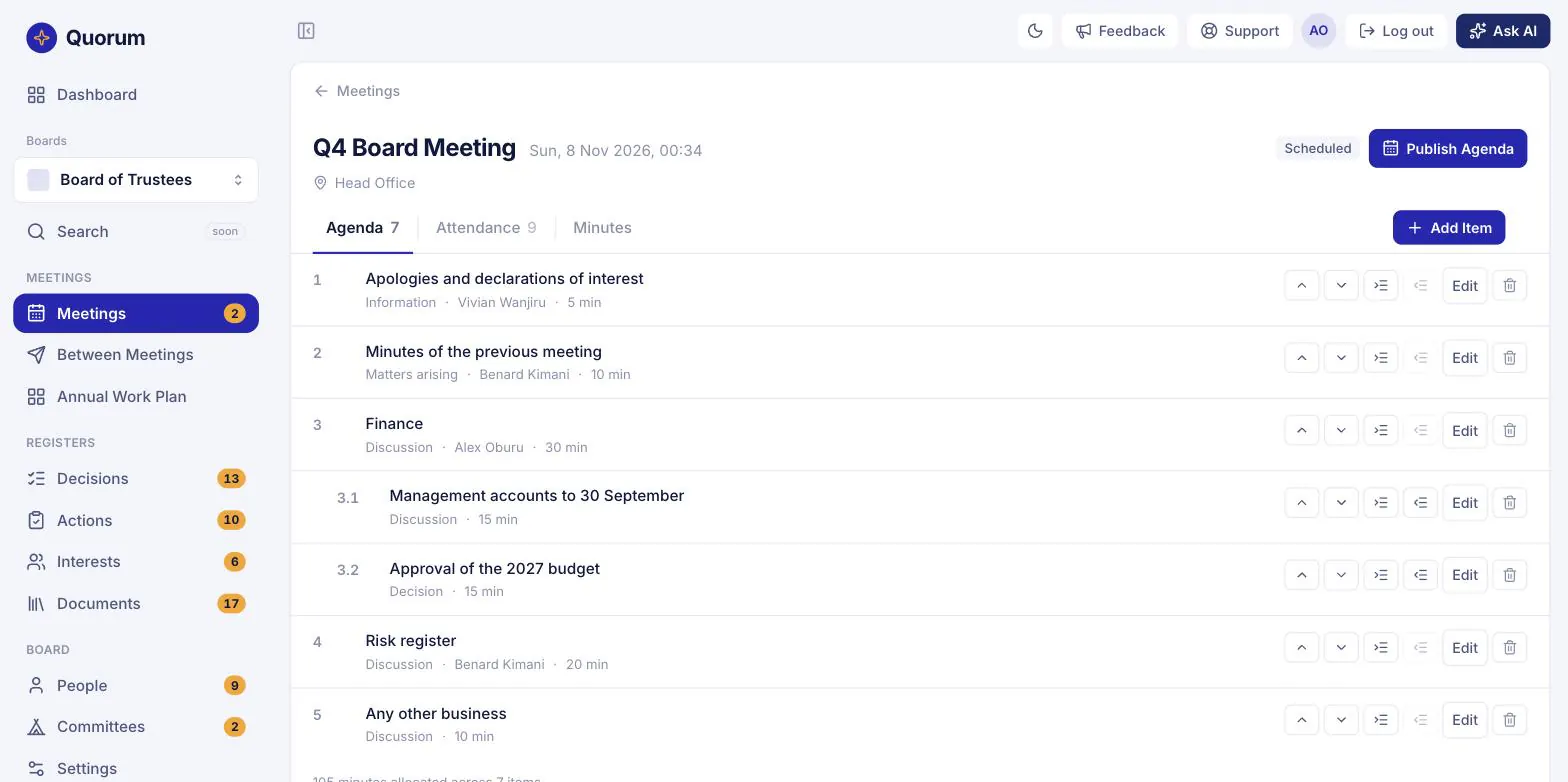Open the People page

(136, 686)
